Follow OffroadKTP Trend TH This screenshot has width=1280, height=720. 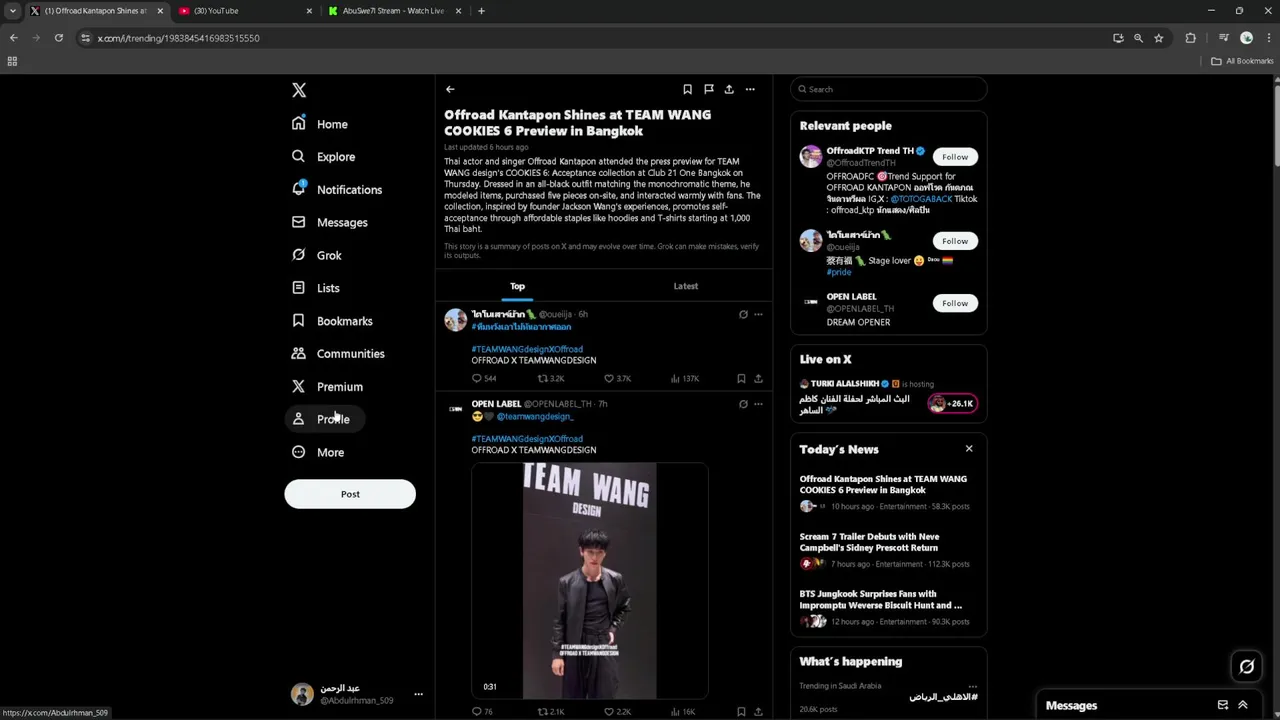point(955,157)
